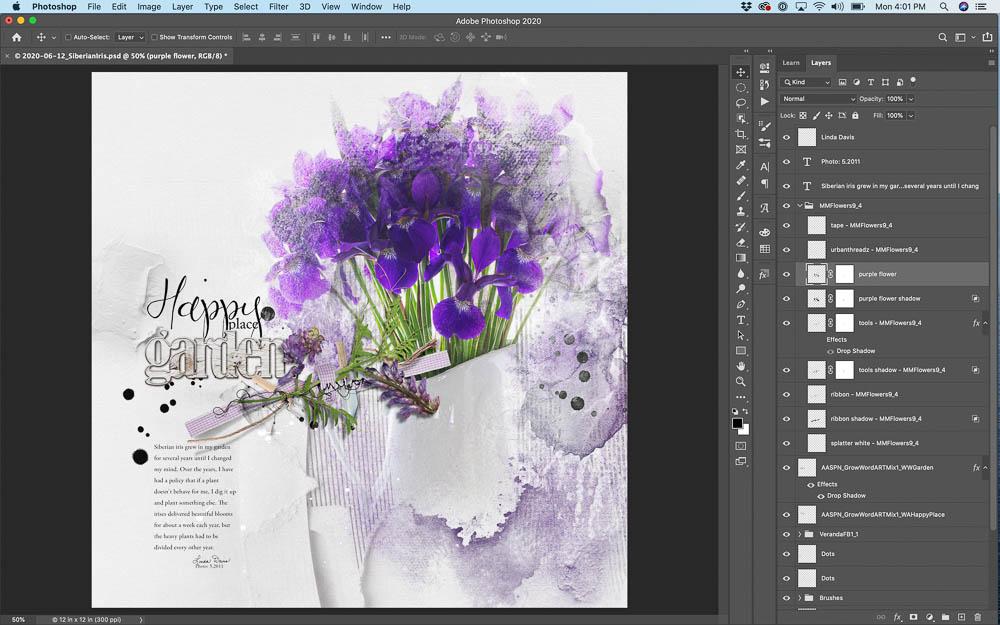1000x625 pixels.
Task: Hide the purple flower layer
Action: click(x=786, y=274)
